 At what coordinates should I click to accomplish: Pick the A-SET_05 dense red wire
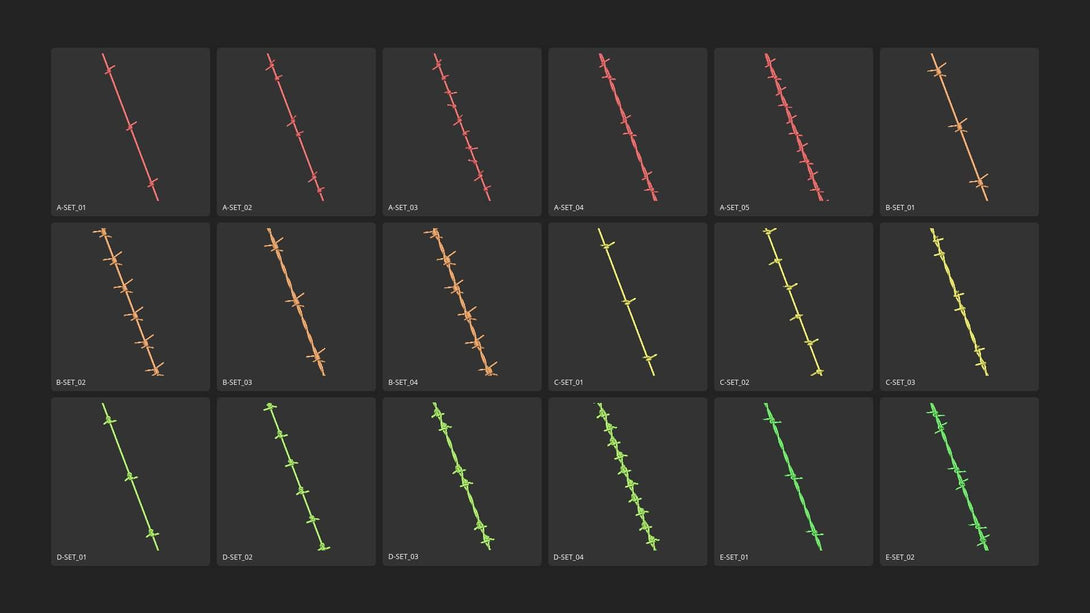[793, 131]
